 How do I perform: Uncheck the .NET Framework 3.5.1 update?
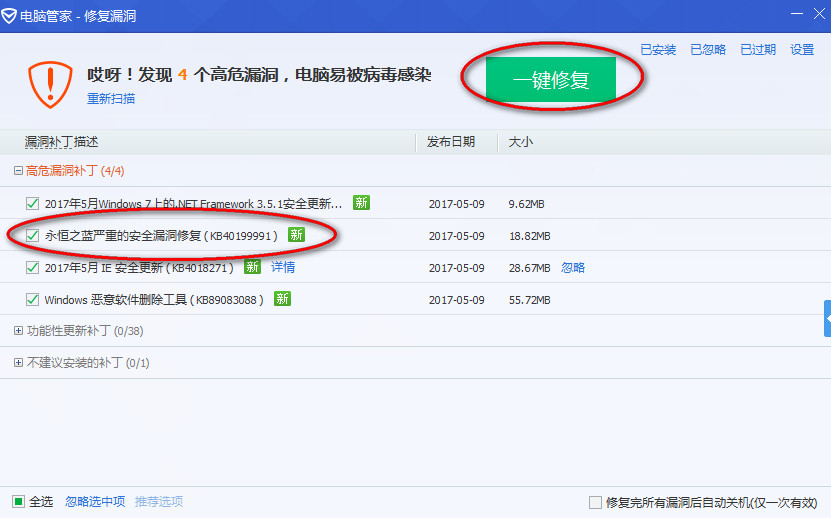click(x=32, y=204)
